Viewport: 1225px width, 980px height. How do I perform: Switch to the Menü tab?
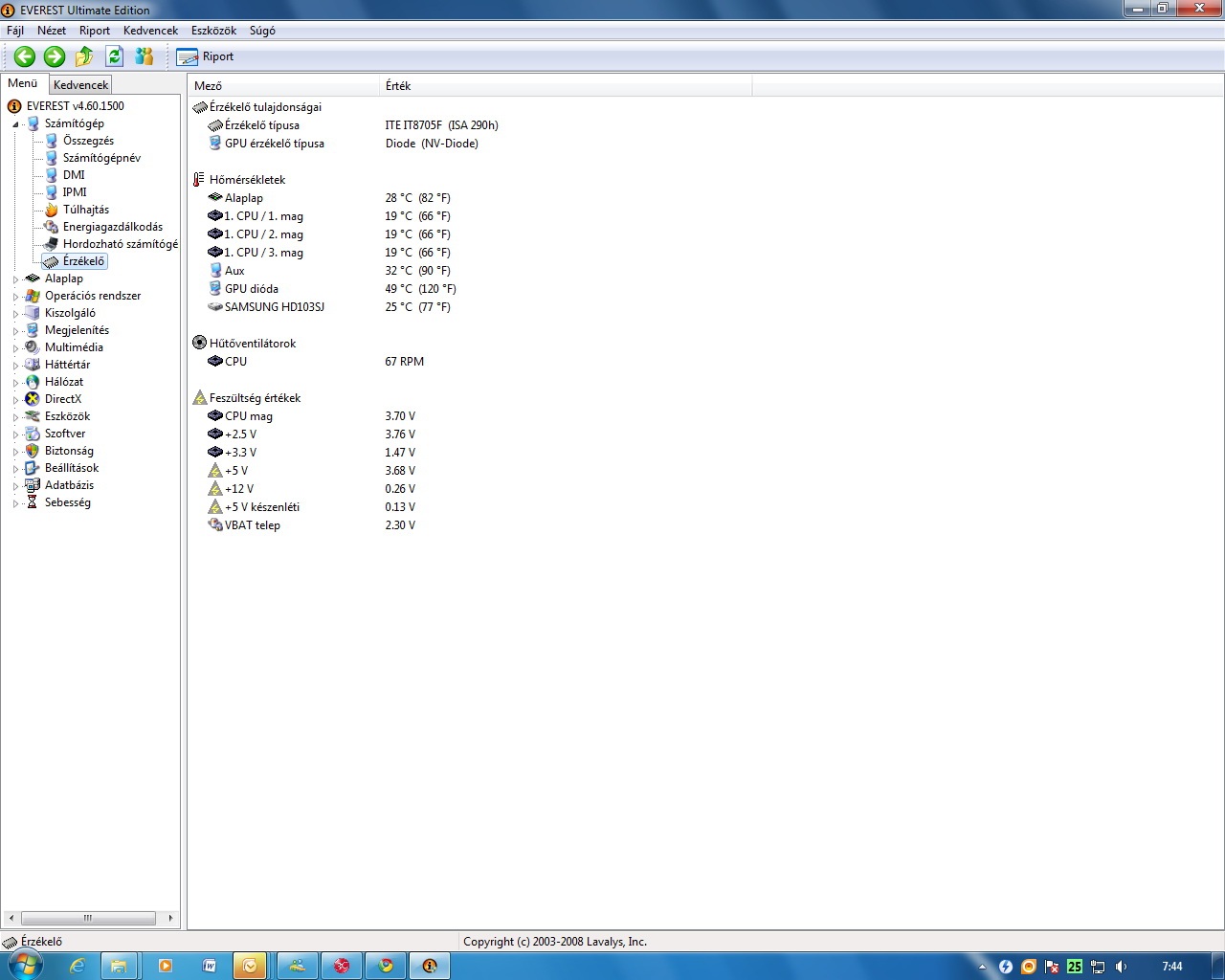pyautogui.click(x=23, y=83)
